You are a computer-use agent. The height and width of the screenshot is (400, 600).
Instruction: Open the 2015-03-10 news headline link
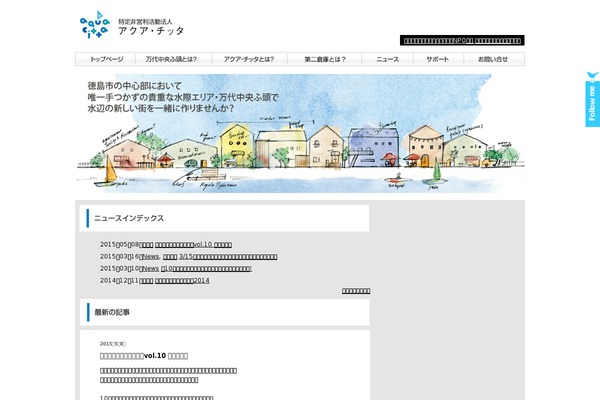(207, 269)
